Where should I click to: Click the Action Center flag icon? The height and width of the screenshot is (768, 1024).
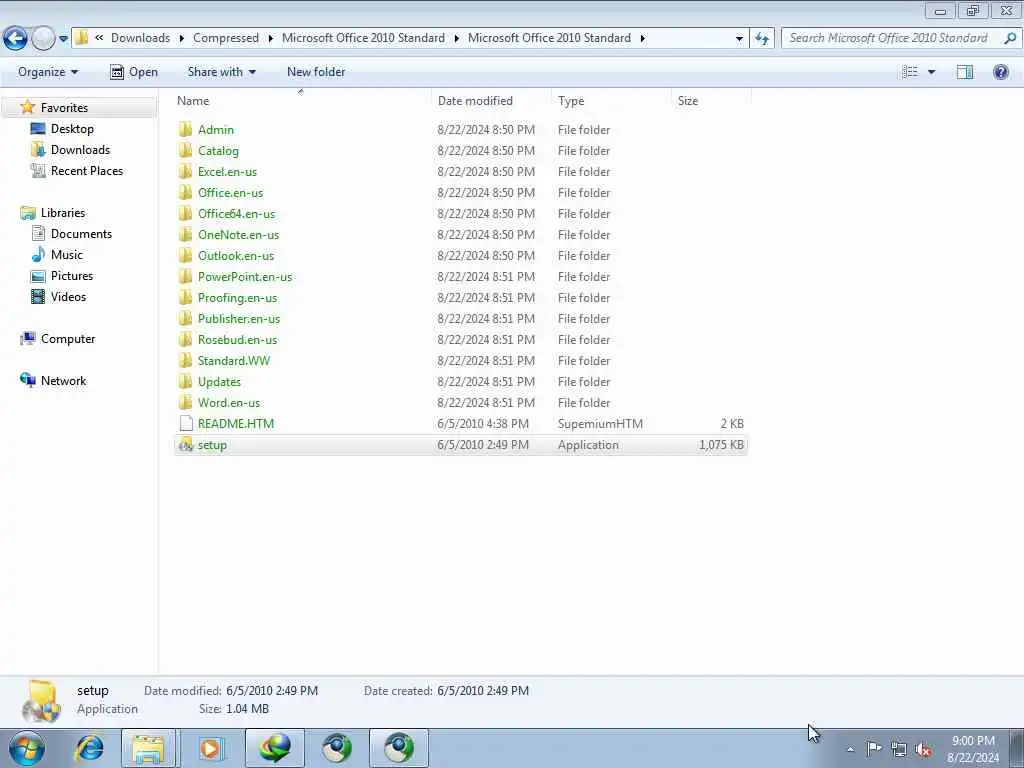coord(874,748)
